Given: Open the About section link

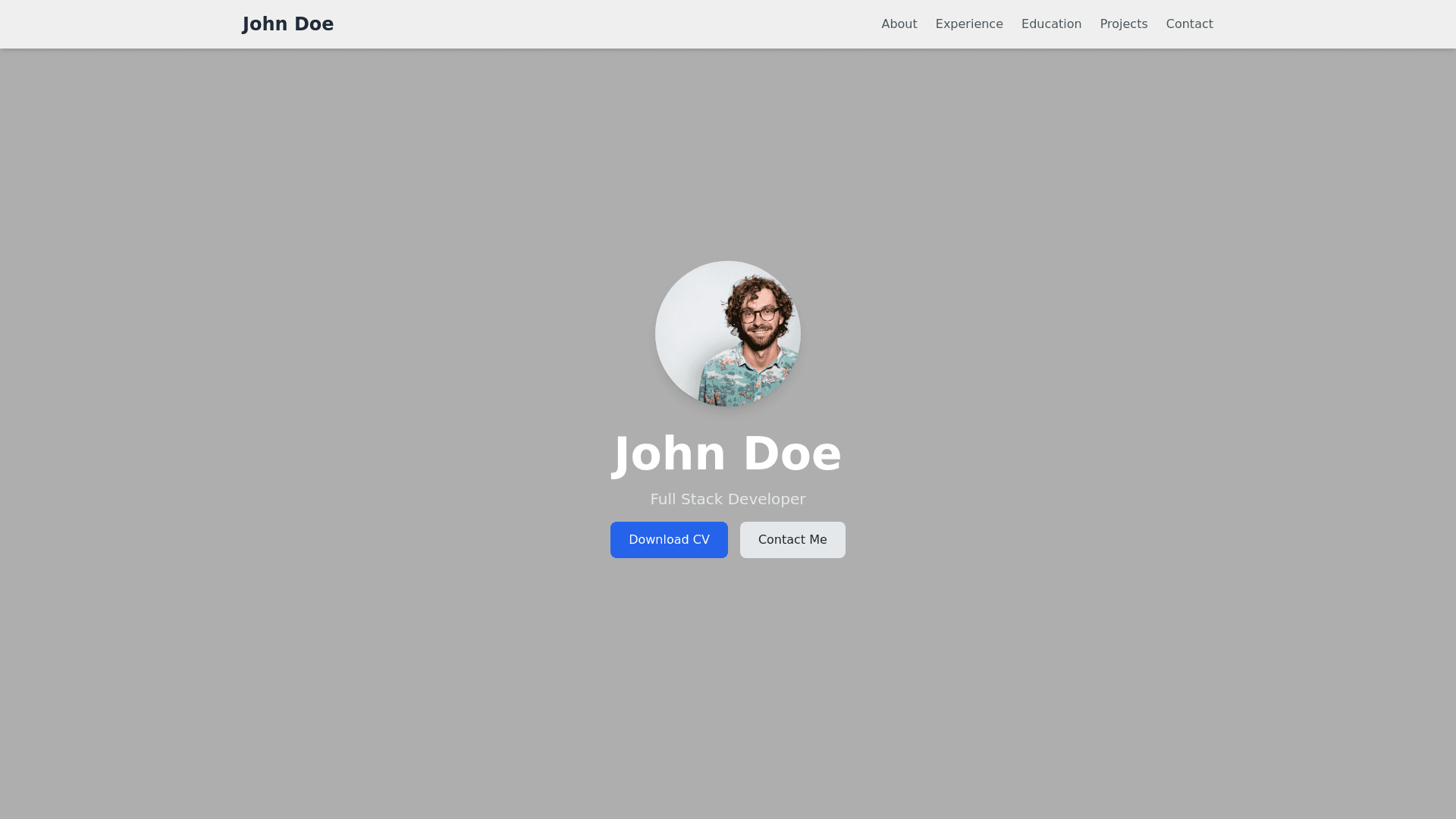Looking at the screenshot, I should [899, 24].
